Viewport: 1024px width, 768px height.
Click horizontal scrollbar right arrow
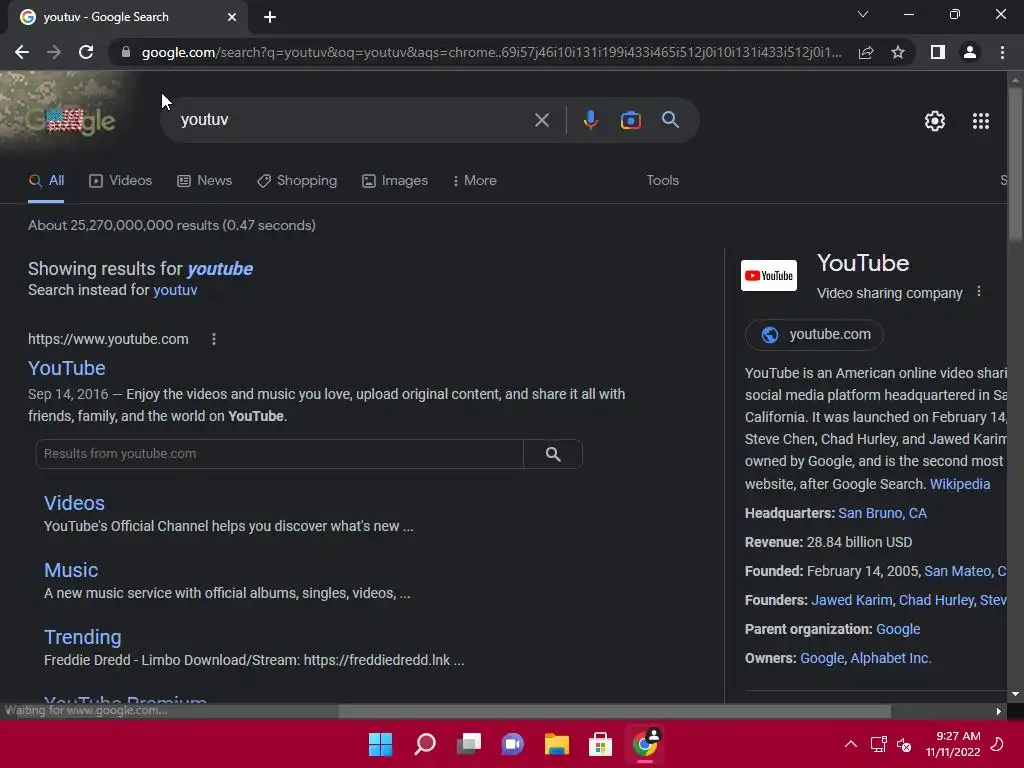click(999, 711)
